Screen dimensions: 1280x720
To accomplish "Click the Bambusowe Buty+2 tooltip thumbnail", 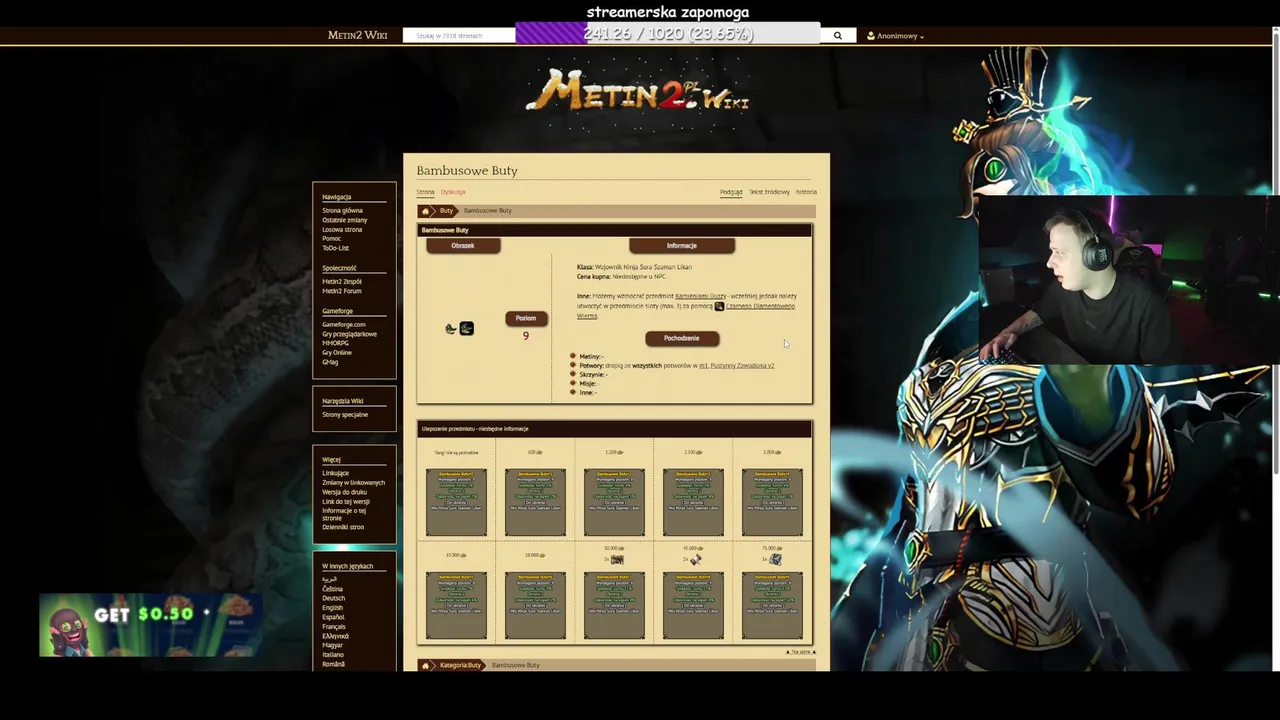I will [x=614, y=502].
